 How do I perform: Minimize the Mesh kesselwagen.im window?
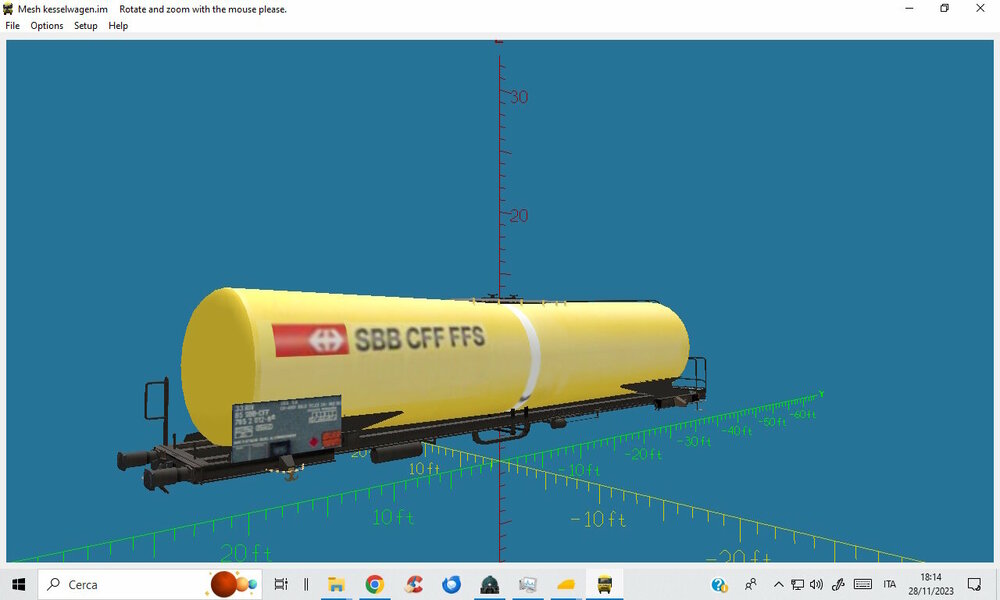pyautogui.click(x=909, y=8)
